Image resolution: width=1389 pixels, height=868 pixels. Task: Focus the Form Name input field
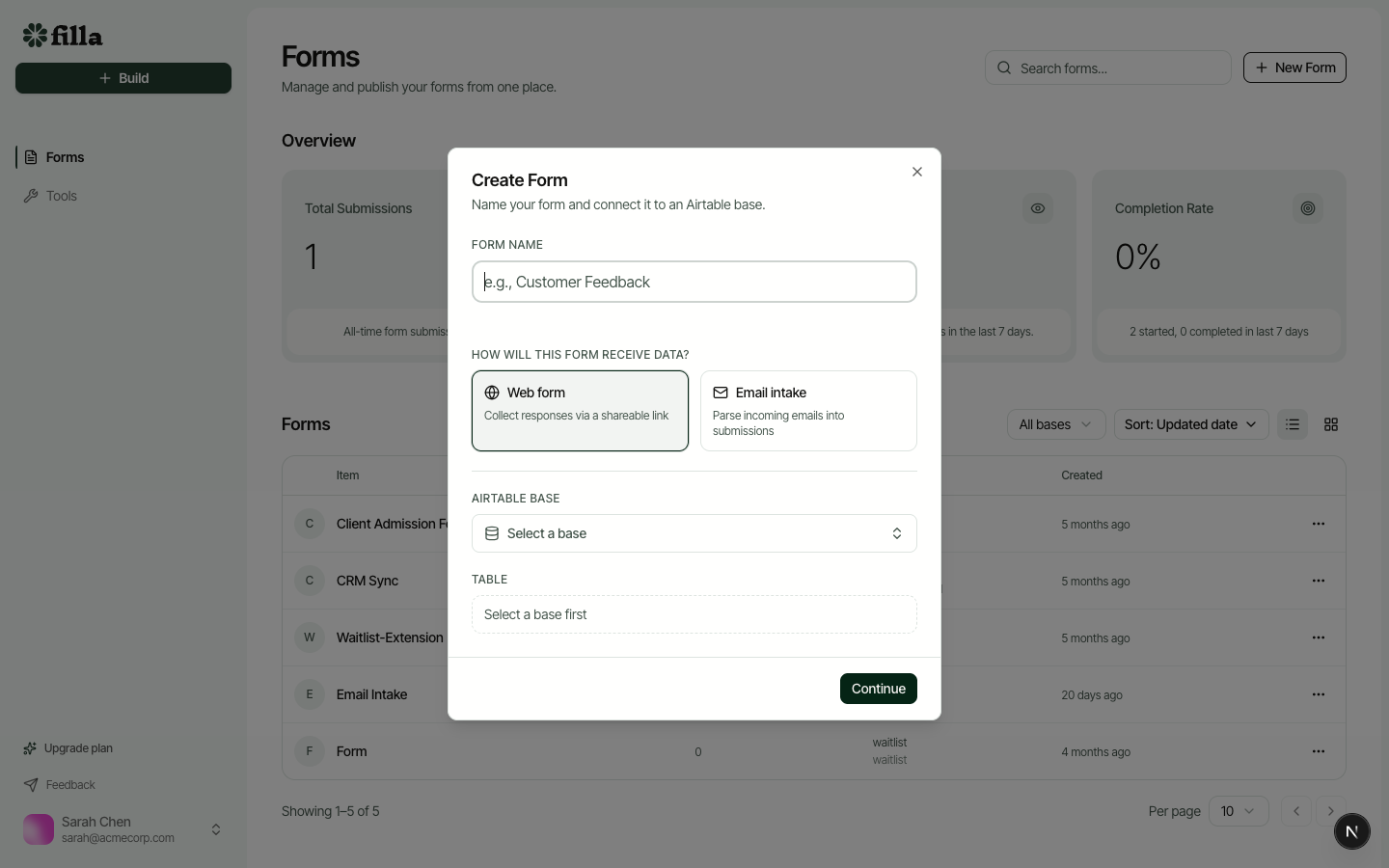[x=694, y=282]
